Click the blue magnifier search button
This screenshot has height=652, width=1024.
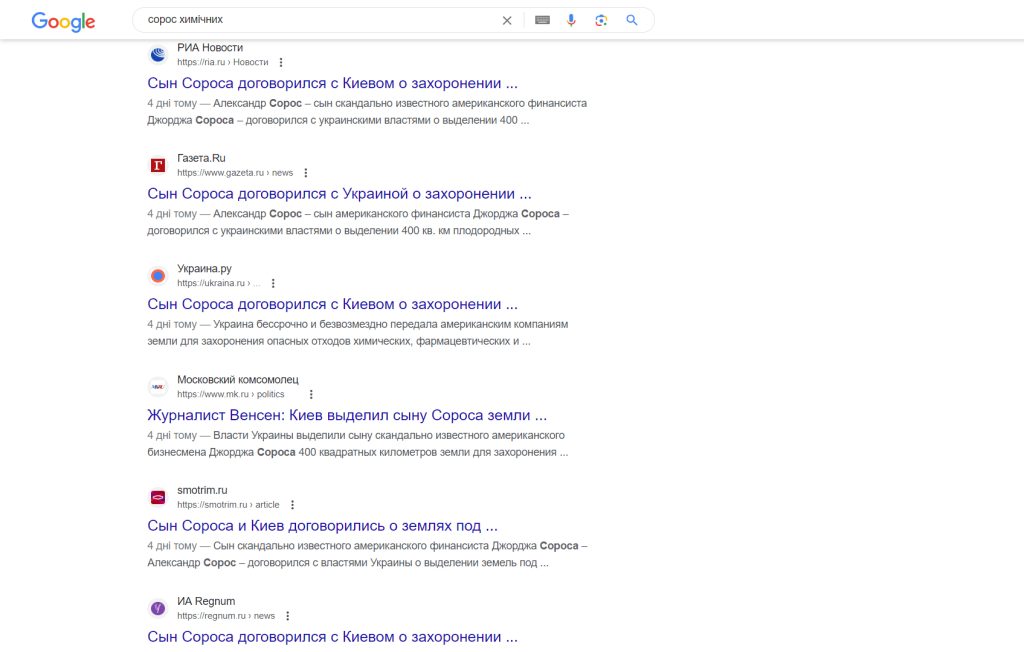[x=632, y=20]
